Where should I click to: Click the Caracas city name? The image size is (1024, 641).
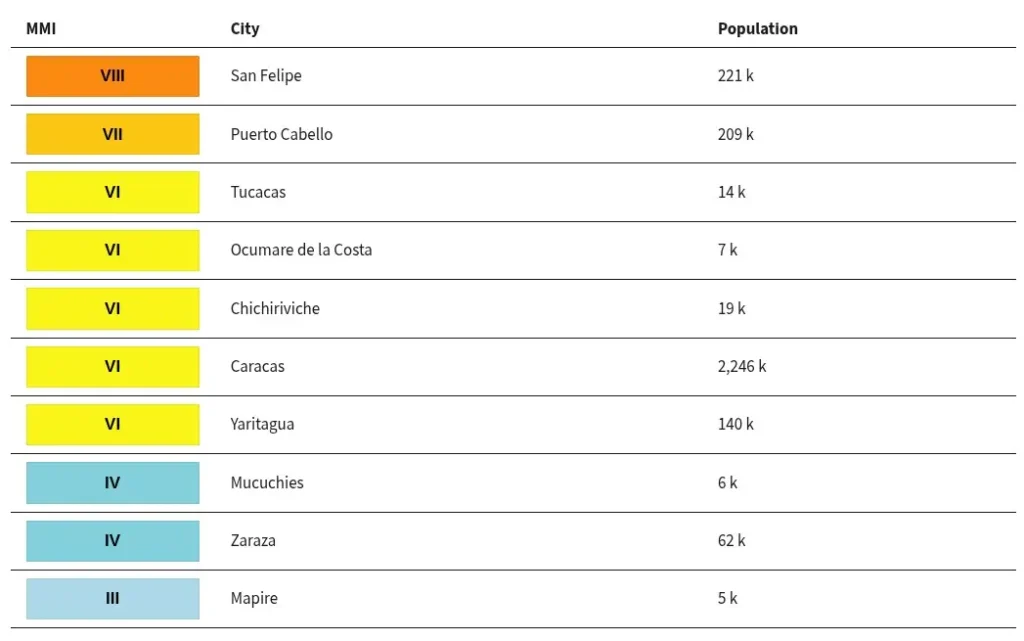[x=257, y=366]
